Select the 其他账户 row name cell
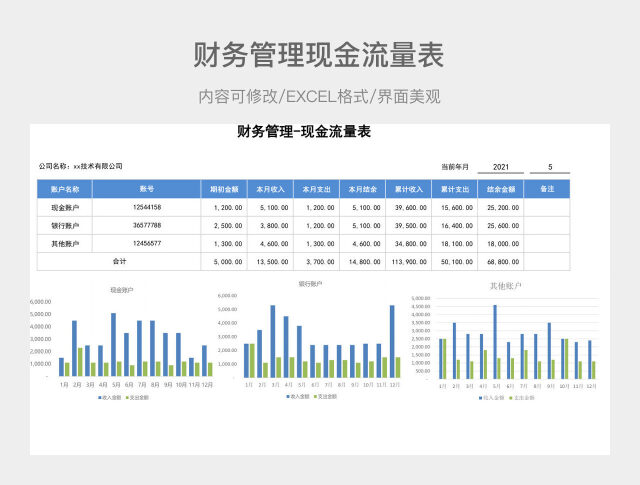Image resolution: width=640 pixels, height=485 pixels. tap(65, 244)
